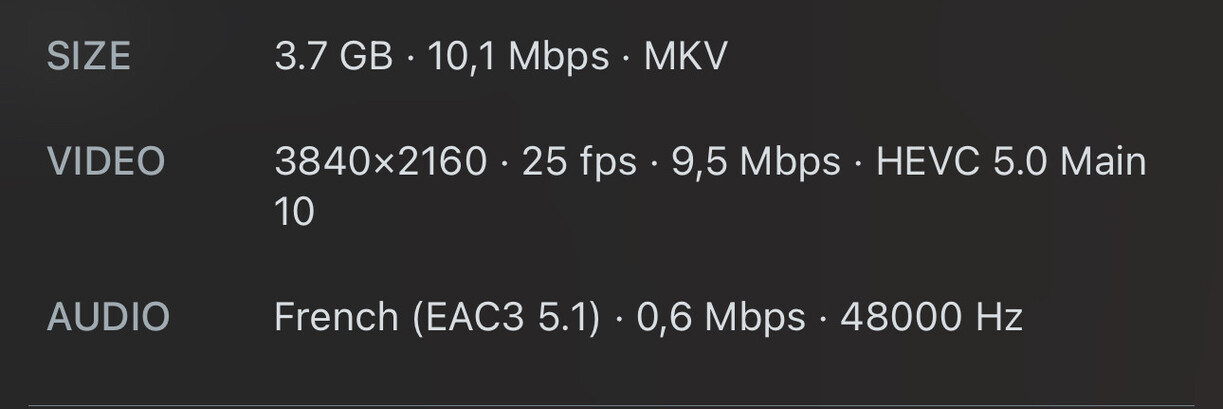Select the 0,6 Mbps audio bitrate

(x=720, y=318)
